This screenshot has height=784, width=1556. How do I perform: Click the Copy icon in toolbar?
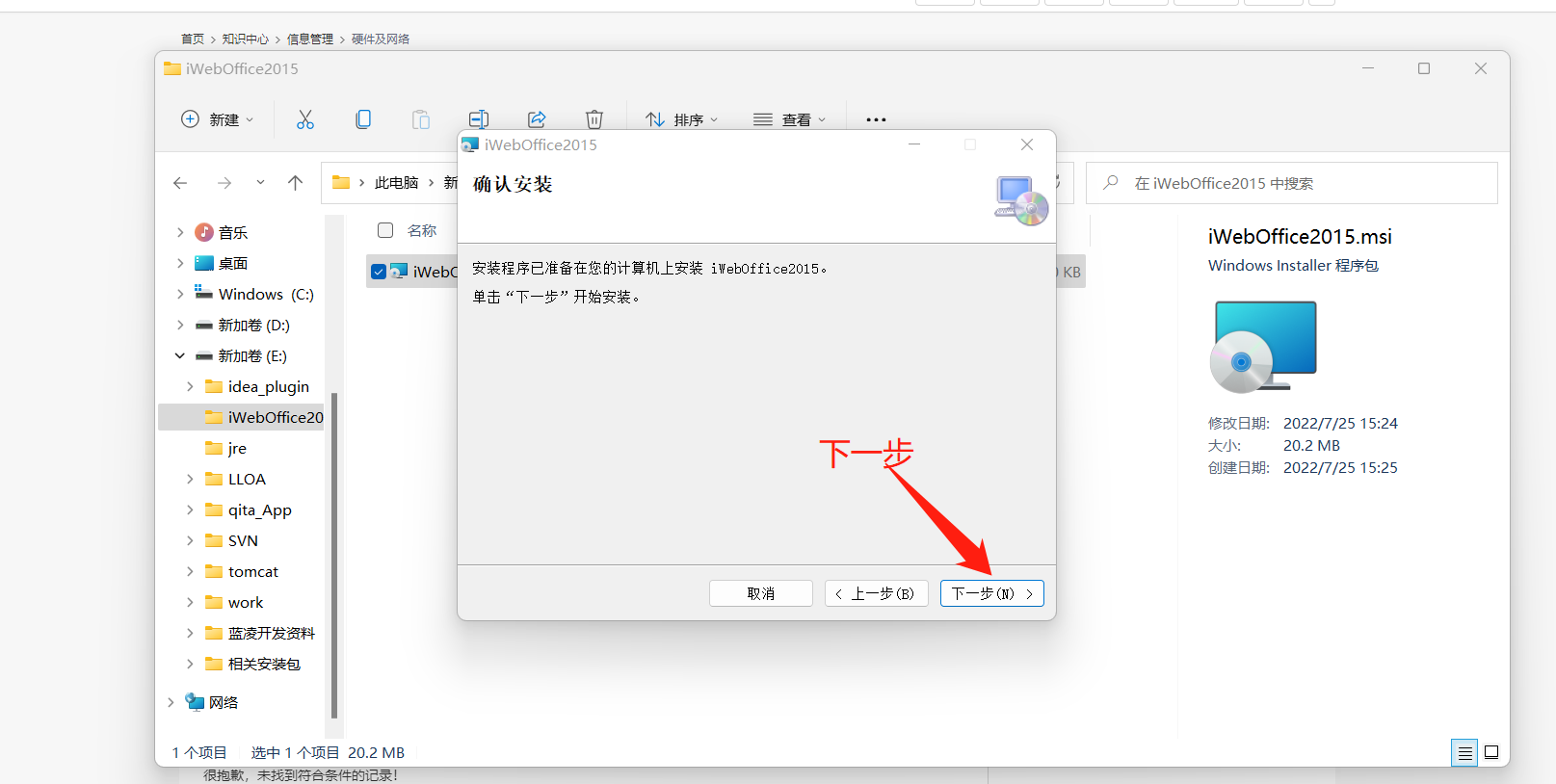tap(363, 119)
